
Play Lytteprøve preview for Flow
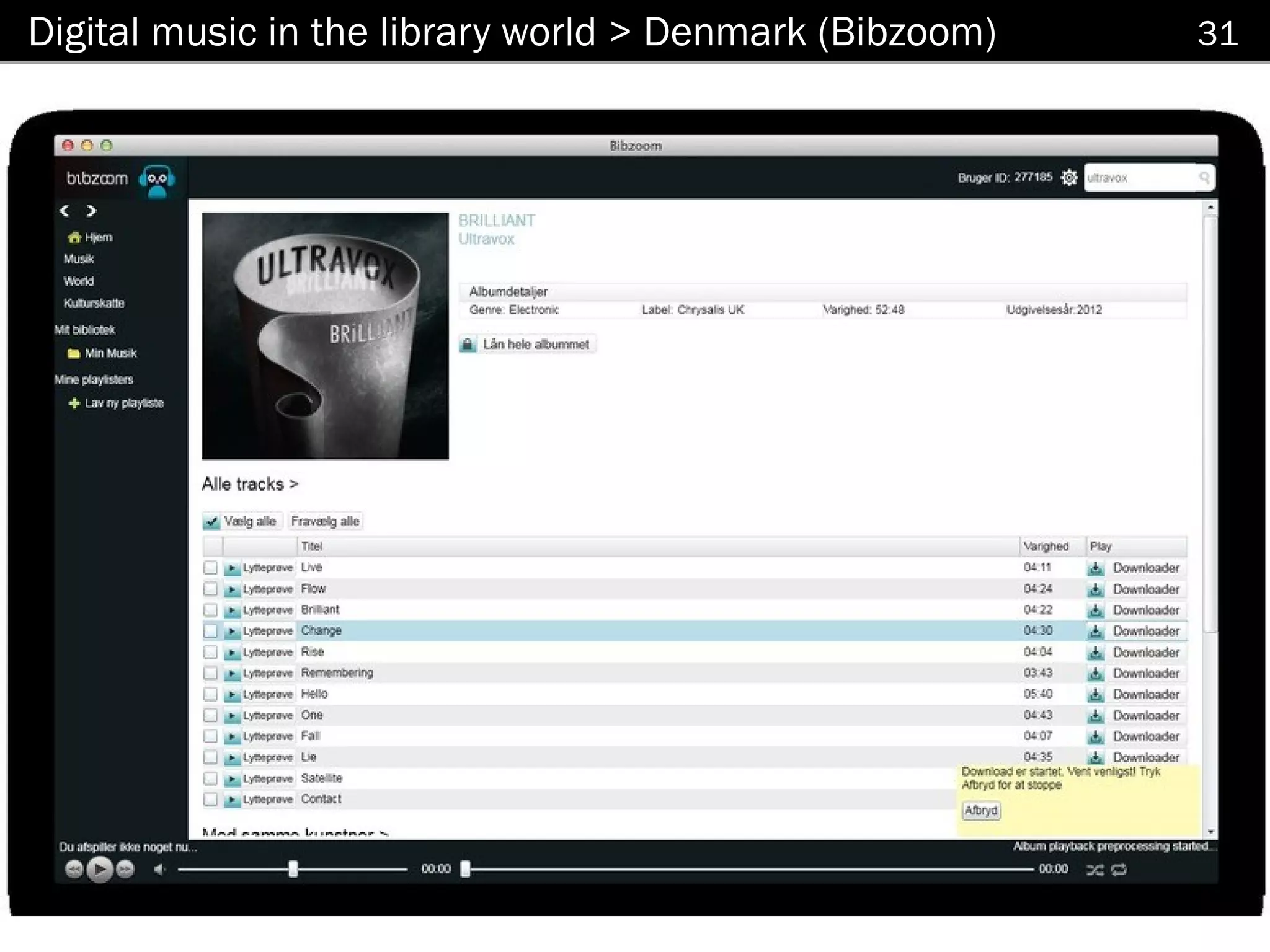(x=232, y=589)
